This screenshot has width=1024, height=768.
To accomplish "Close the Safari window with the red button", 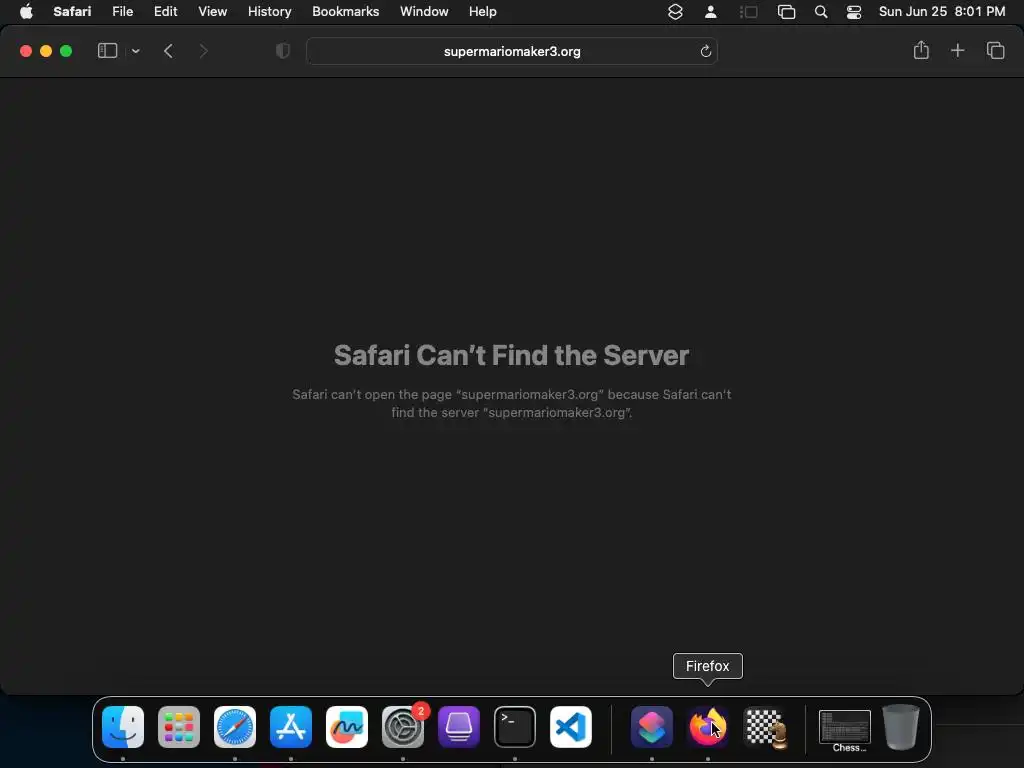I will tap(26, 51).
